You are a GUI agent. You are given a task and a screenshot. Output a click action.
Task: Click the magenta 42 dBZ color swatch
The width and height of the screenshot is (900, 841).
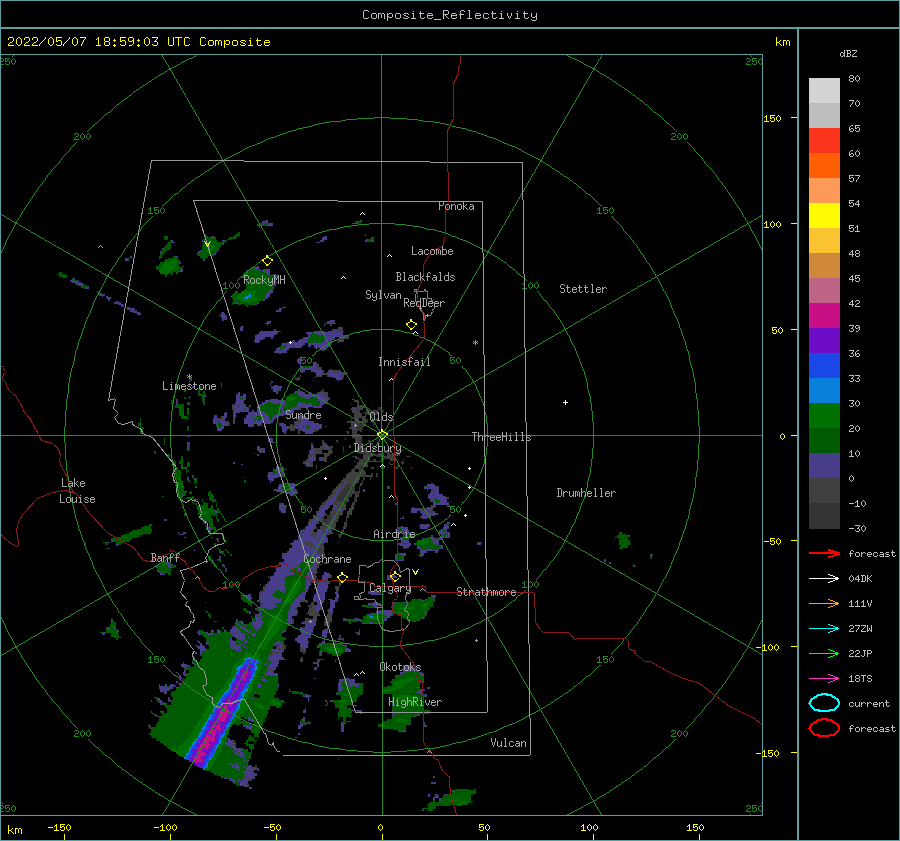click(824, 316)
